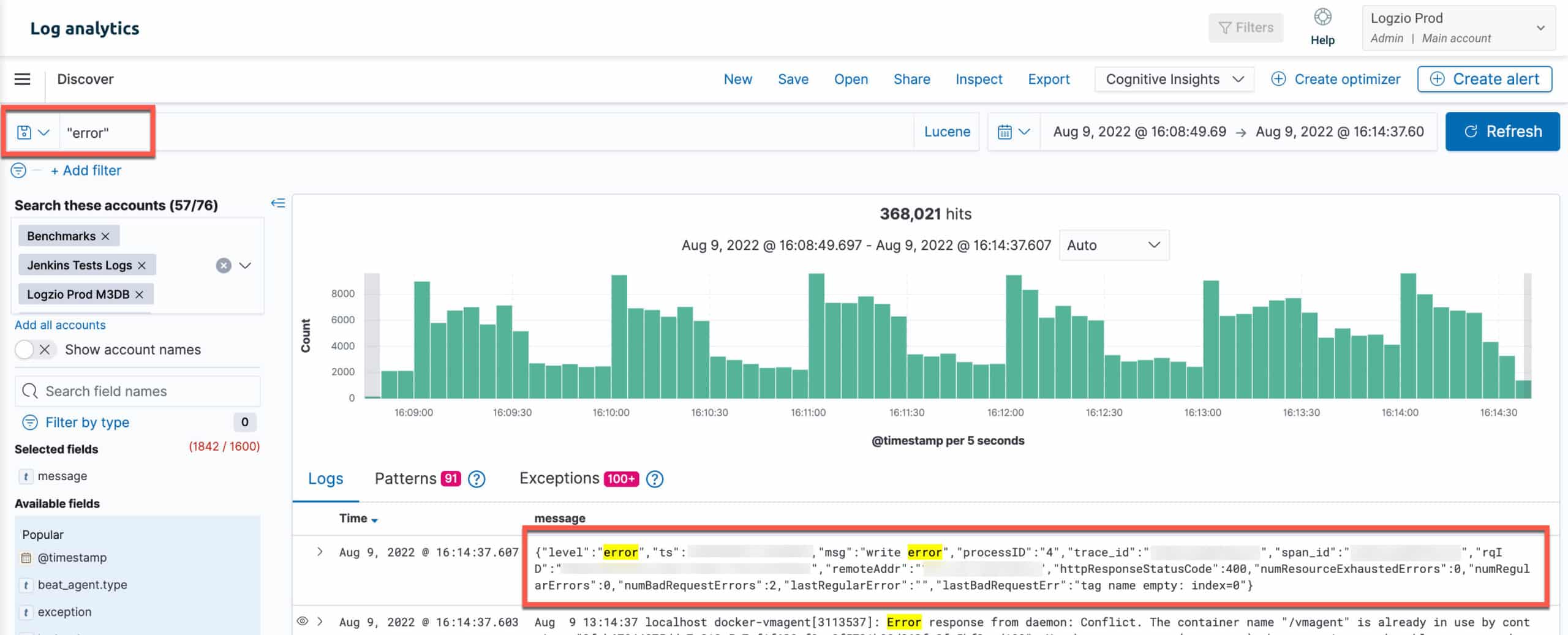Click the Search field names input
The image size is (1568, 635).
138,391
